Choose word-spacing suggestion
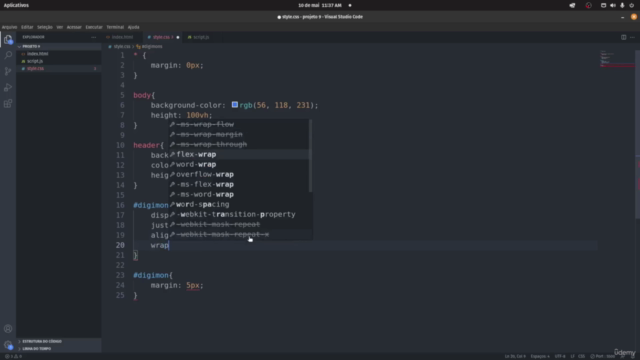Viewport: 640px width, 360px height. click(239, 204)
